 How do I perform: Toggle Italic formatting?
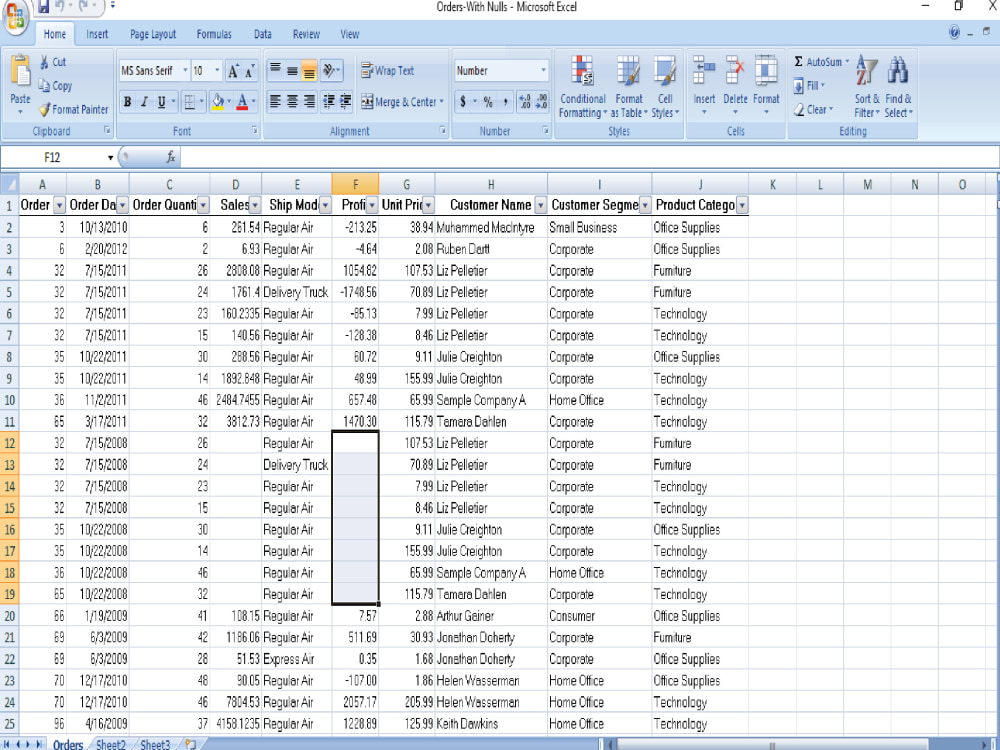[x=144, y=101]
